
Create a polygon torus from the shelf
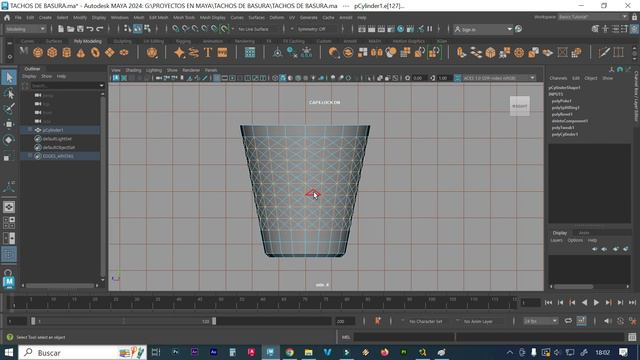tap(95, 53)
